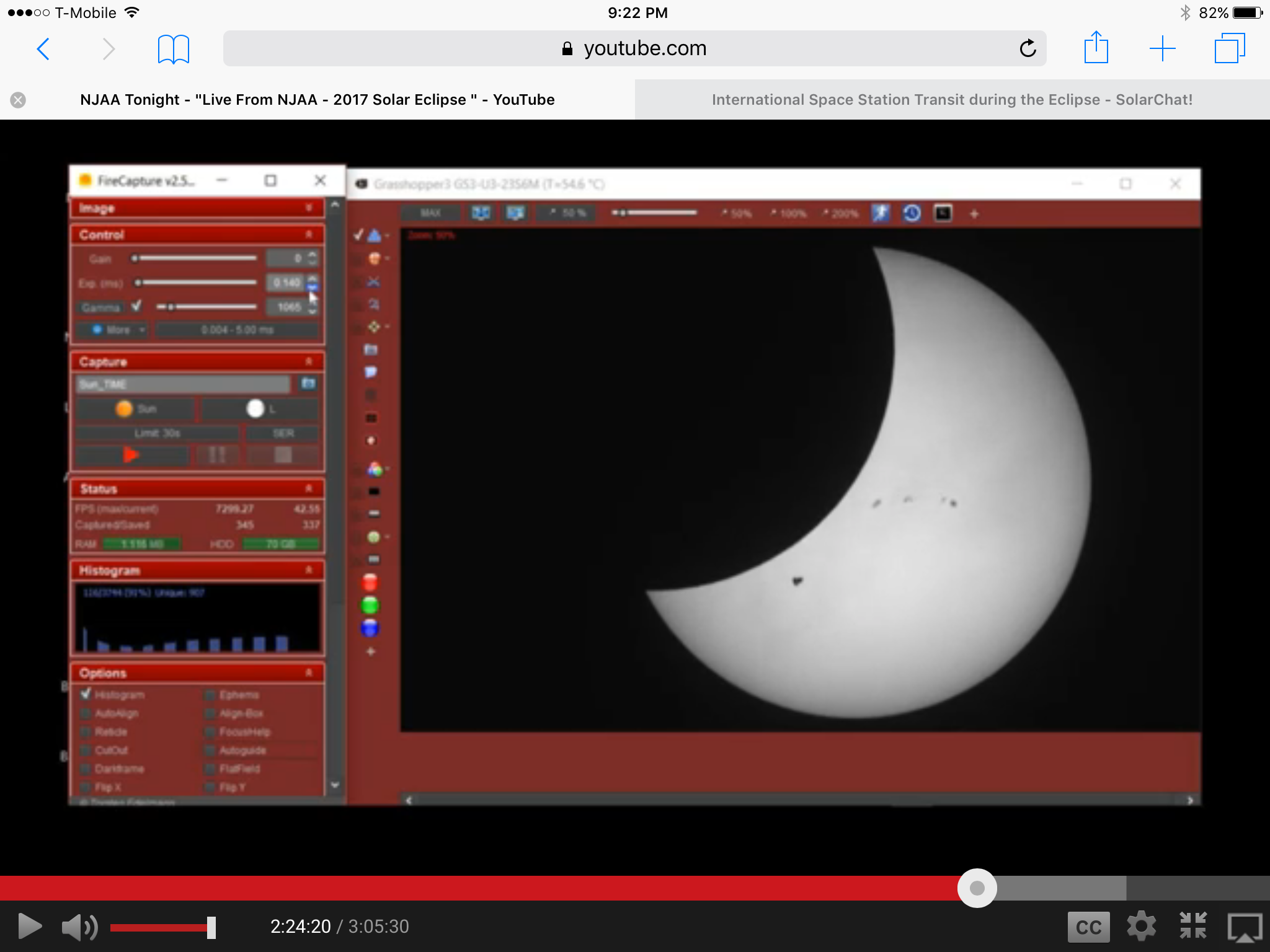
Task: Stop capture square button
Action: point(283,455)
